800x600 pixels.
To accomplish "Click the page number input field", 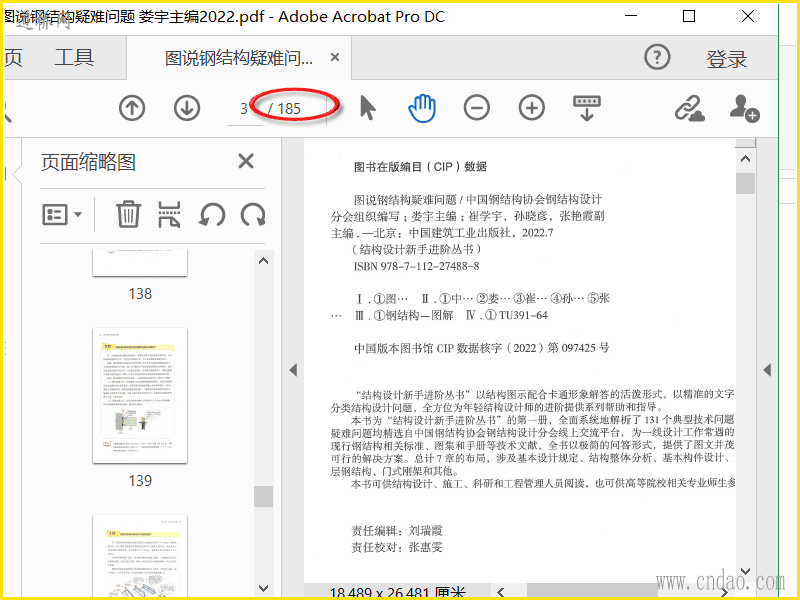I will click(244, 109).
